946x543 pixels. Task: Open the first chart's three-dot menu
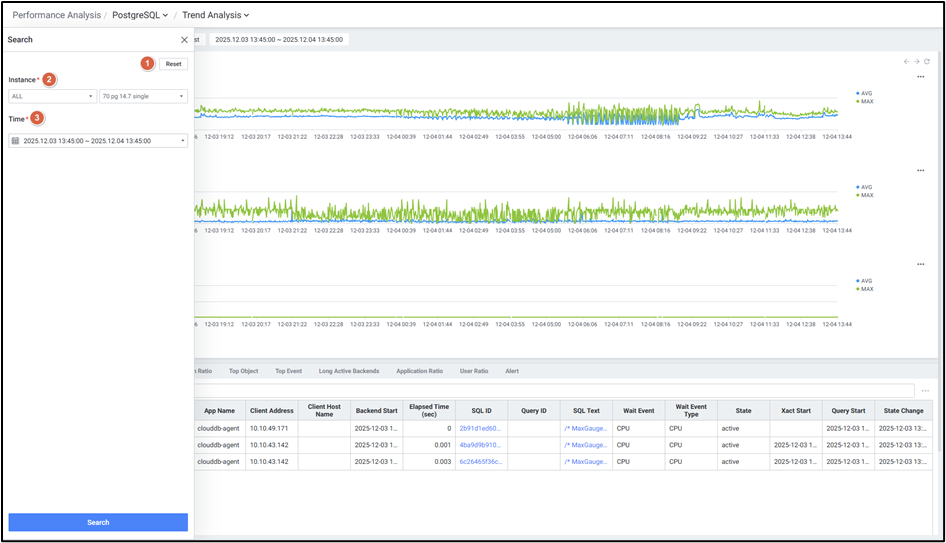pyautogui.click(x=921, y=77)
